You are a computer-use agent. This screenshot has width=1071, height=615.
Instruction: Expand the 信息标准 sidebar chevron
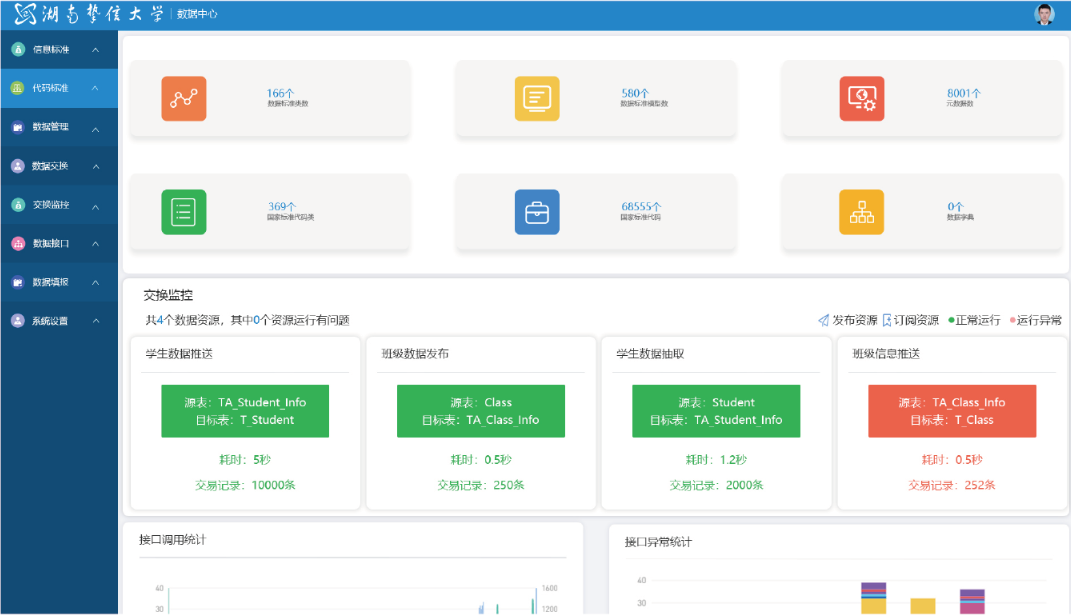95,50
